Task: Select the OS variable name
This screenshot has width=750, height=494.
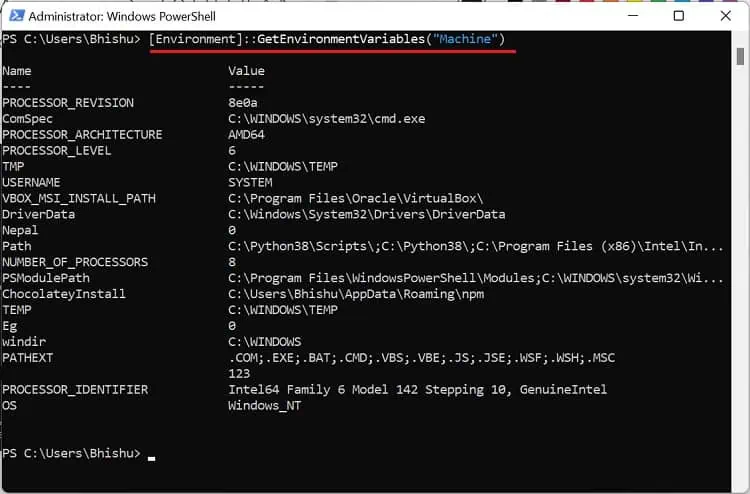Action: tap(10, 406)
